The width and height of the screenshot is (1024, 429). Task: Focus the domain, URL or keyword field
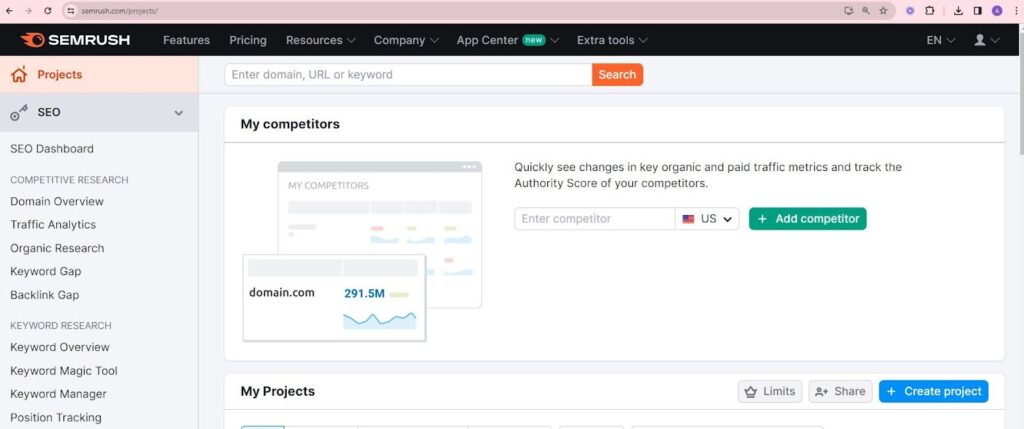(x=408, y=74)
